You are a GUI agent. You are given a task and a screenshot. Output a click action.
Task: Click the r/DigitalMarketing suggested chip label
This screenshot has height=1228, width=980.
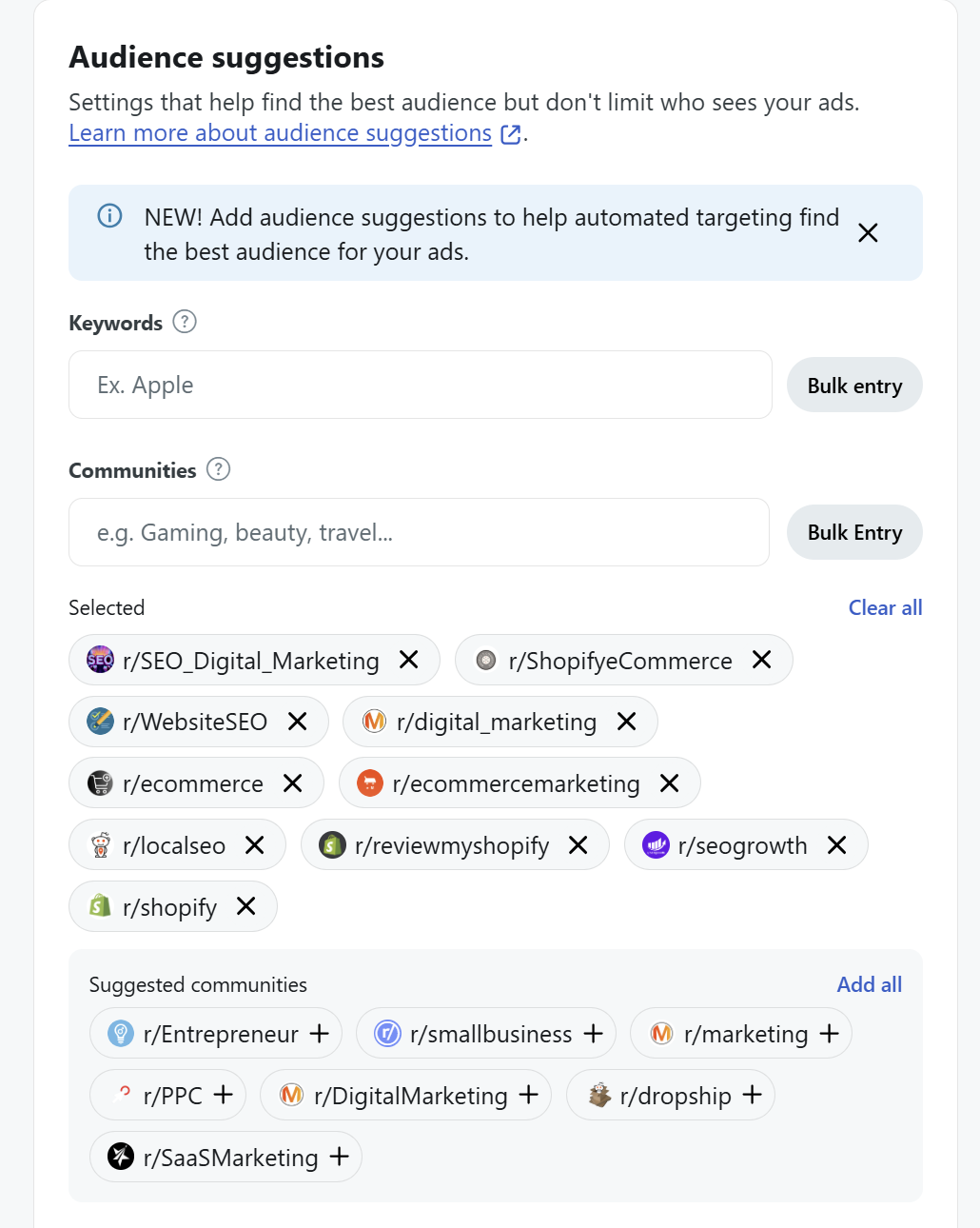[410, 1096]
